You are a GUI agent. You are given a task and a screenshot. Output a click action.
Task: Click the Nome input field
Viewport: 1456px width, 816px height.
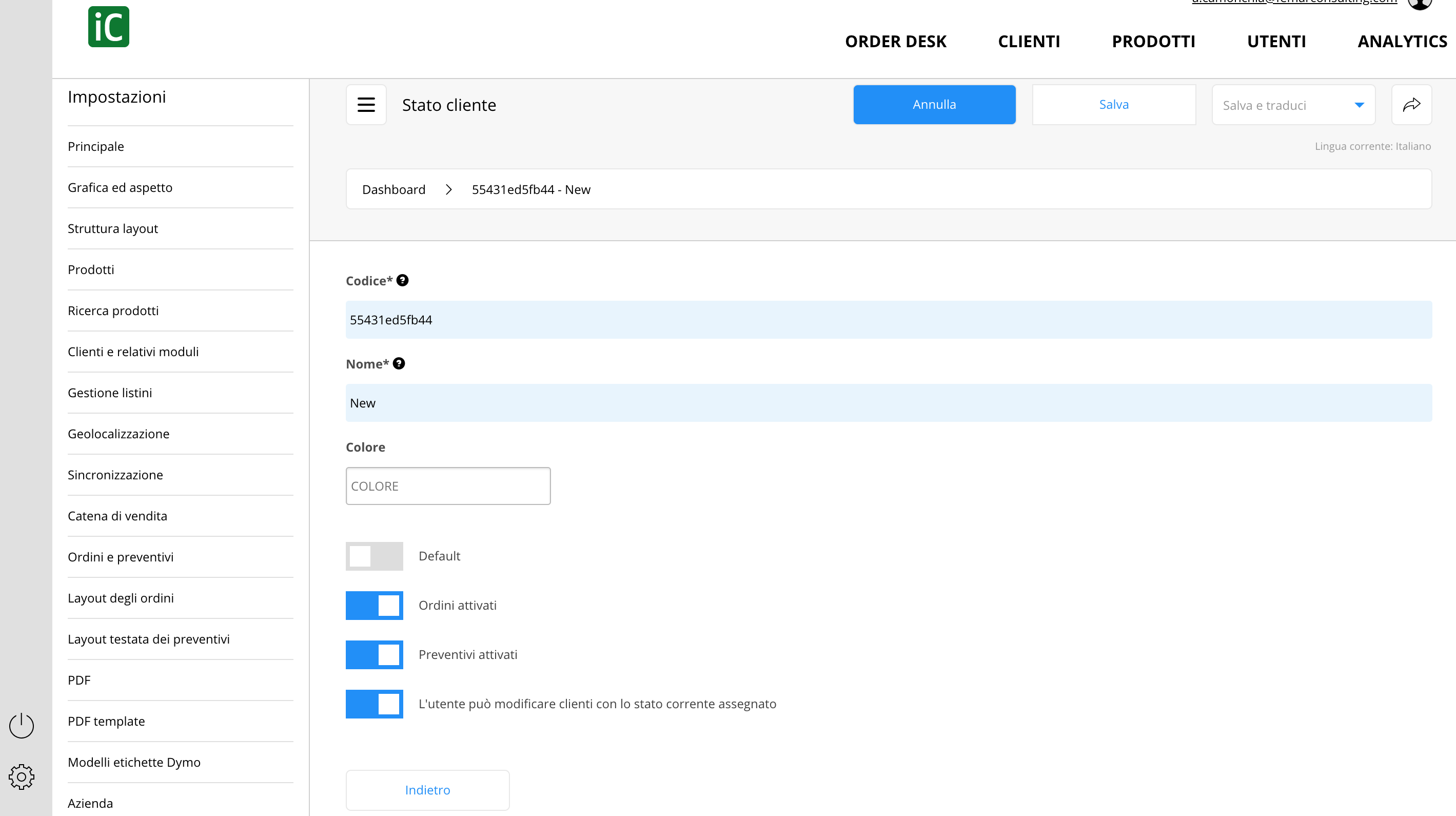[x=889, y=403]
